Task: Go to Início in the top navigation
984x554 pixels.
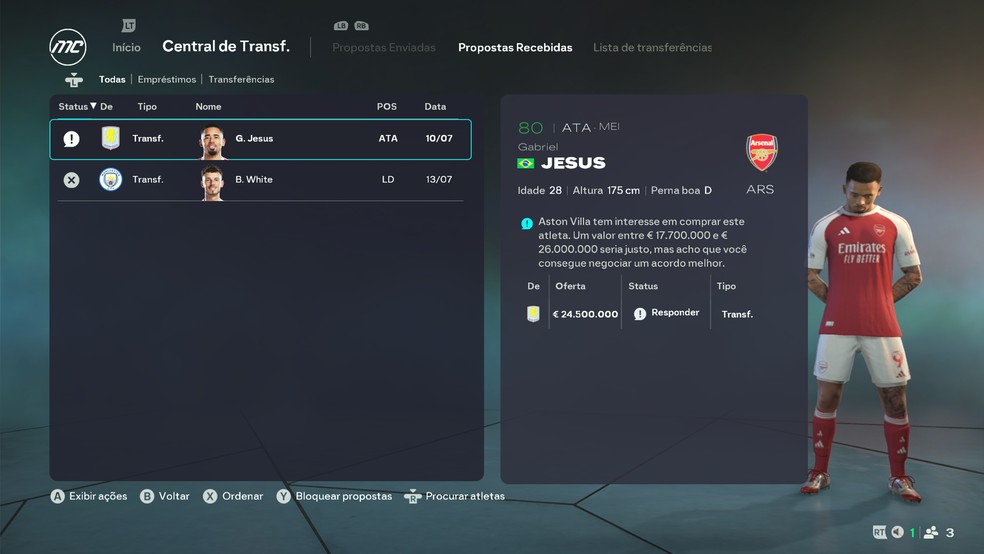Action: click(x=126, y=48)
